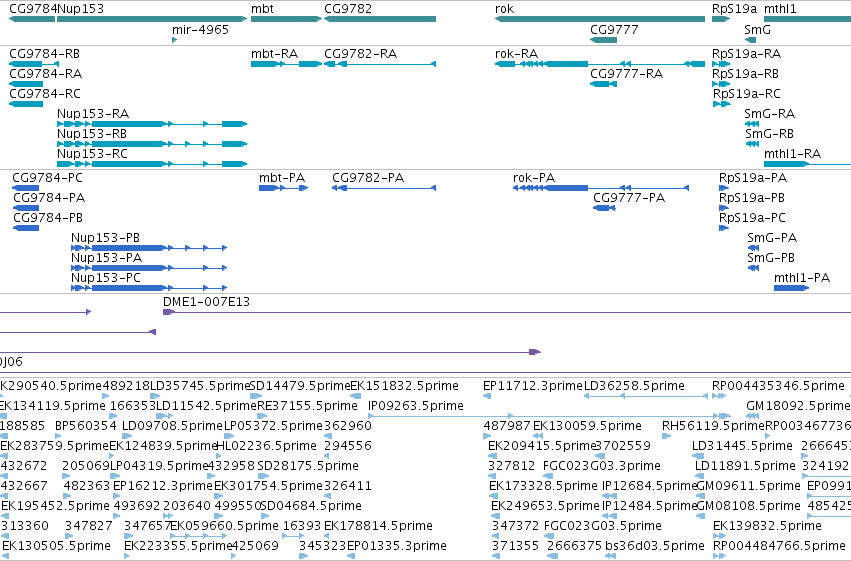Select the SmG-PA protein
Screen dimensions: 851x561
753,248
